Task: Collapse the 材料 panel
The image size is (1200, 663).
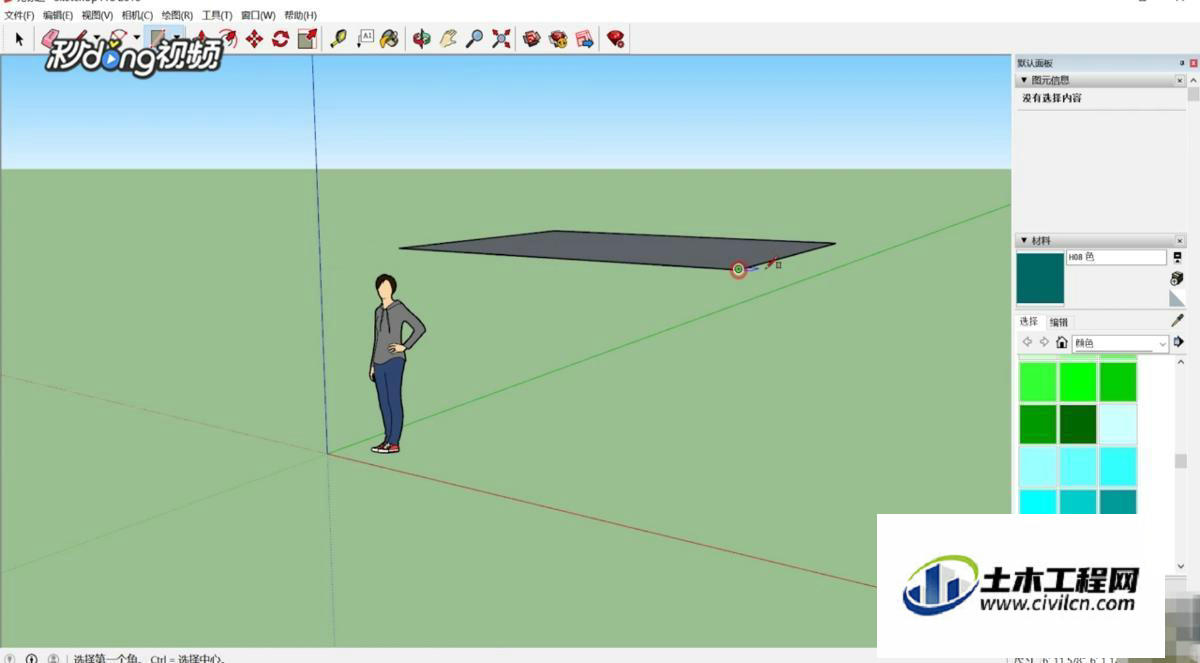Action: point(1024,241)
